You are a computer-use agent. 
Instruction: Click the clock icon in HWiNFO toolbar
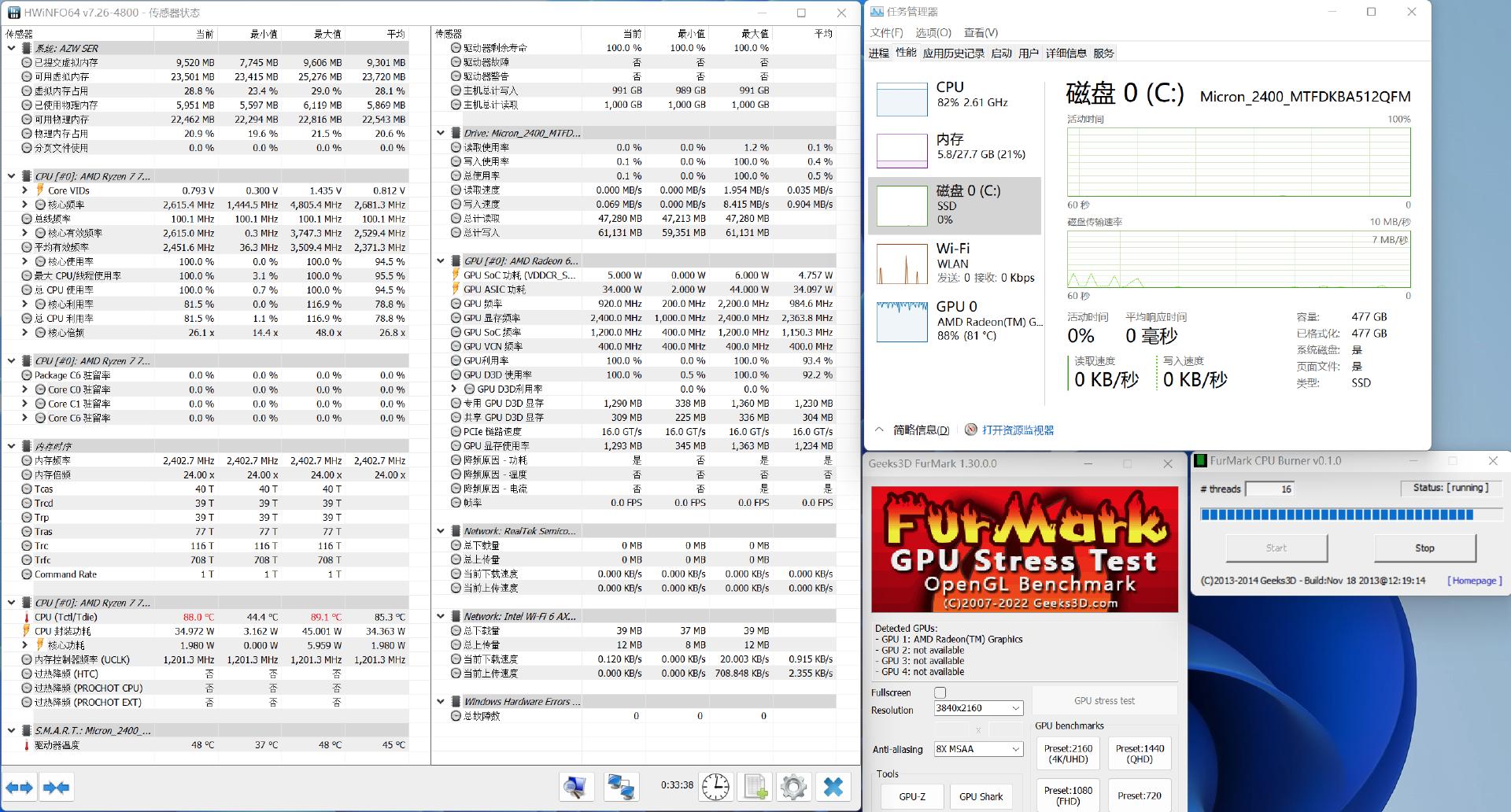715,786
